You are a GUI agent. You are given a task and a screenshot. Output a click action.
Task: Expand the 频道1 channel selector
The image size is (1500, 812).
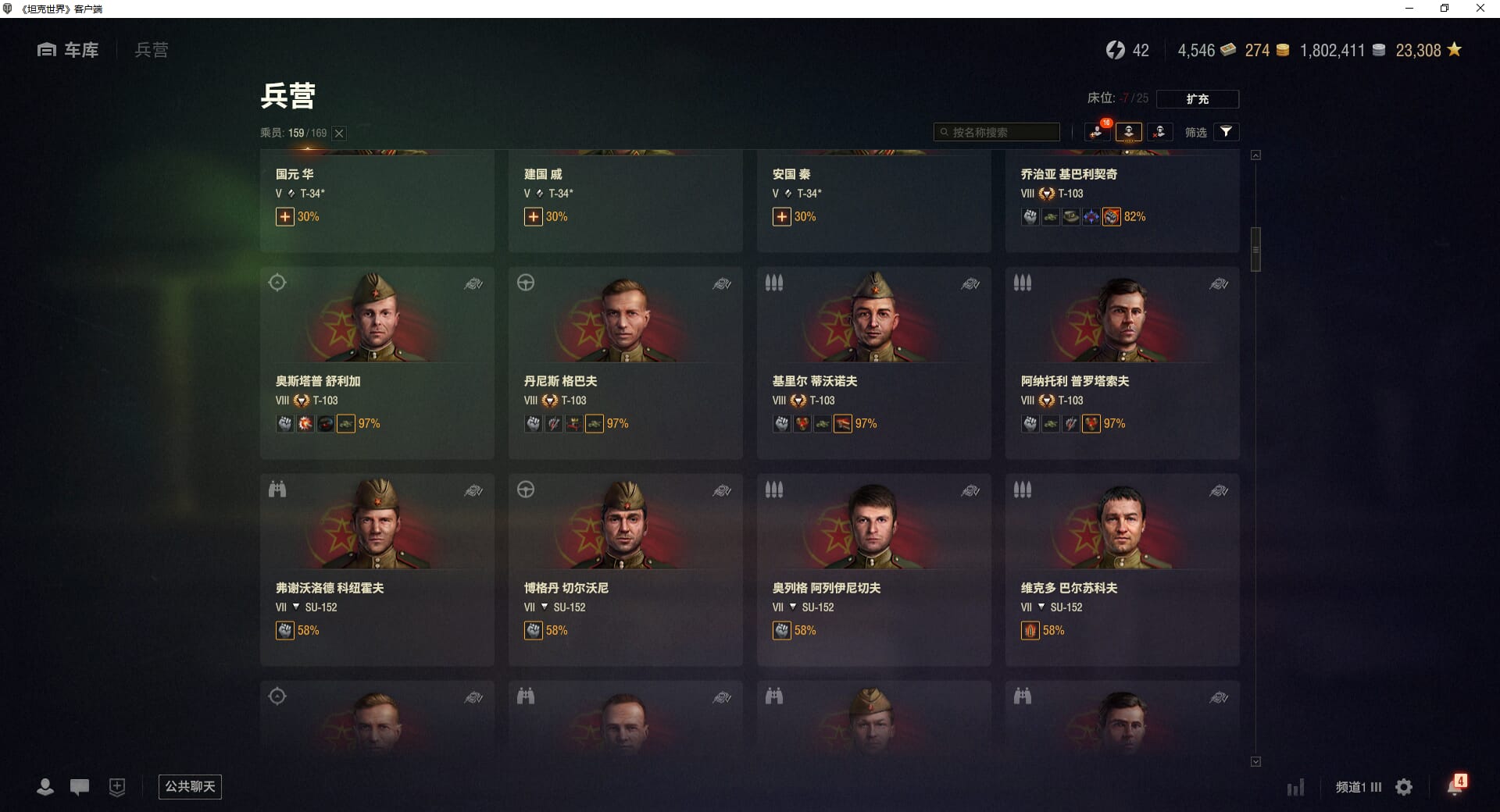(x=1359, y=787)
